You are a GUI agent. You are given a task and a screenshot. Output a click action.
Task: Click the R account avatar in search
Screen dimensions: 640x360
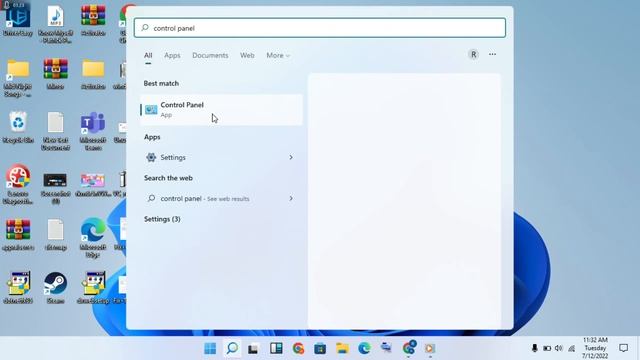pyautogui.click(x=473, y=54)
